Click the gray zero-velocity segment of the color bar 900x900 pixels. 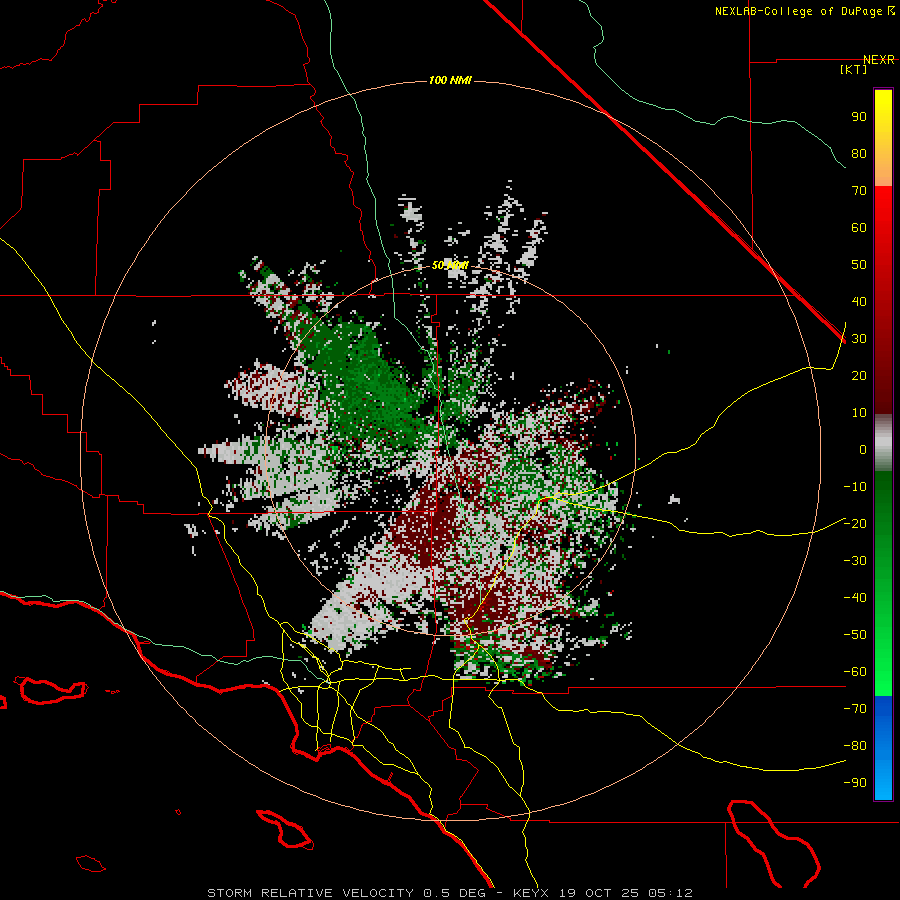(883, 443)
